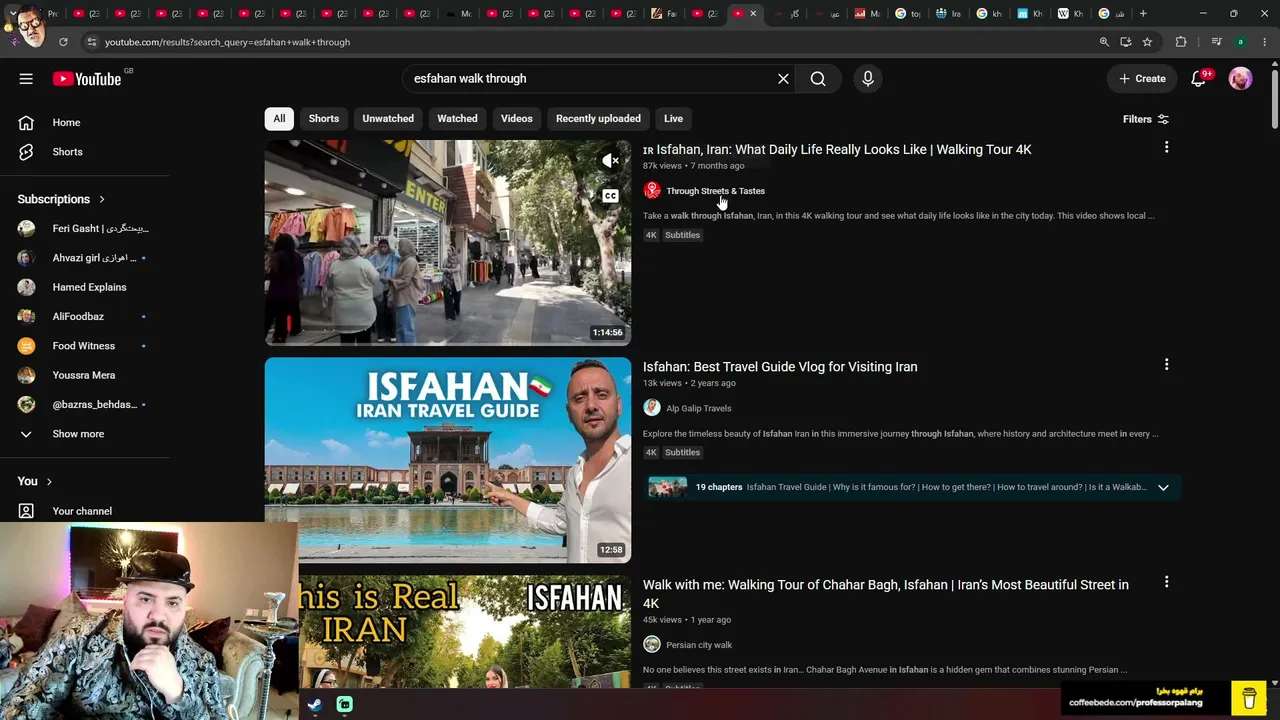This screenshot has width=1280, height=720.
Task: Open the notifications bell
Action: [x=1199, y=79]
